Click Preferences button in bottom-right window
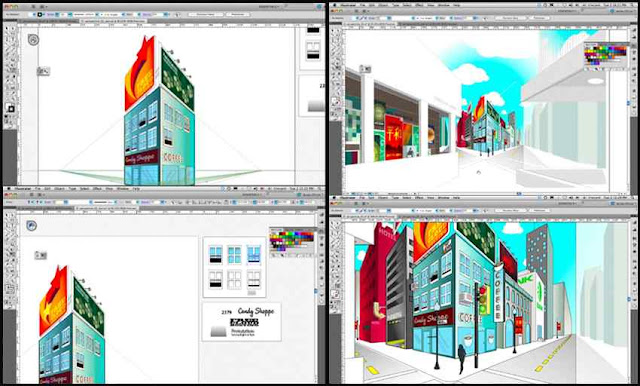Image resolution: width=640 pixels, height=386 pixels. click(539, 211)
